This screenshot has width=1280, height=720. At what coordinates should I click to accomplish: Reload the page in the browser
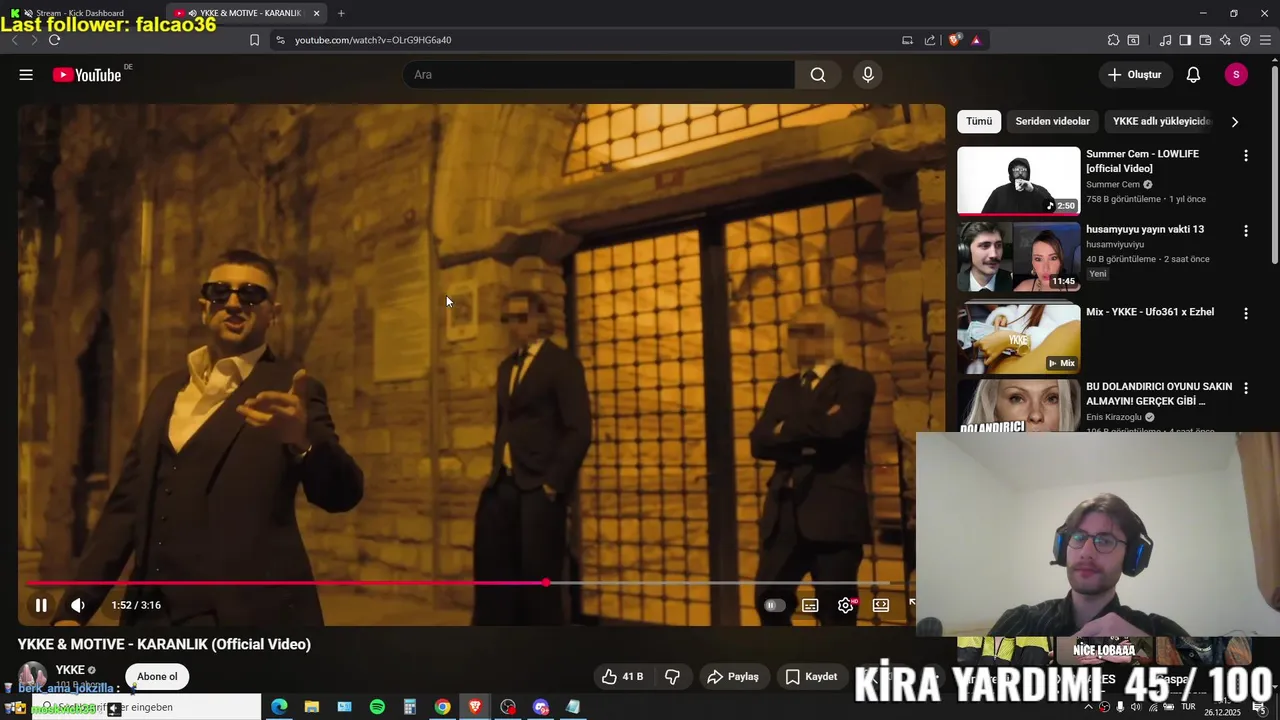coord(54,40)
